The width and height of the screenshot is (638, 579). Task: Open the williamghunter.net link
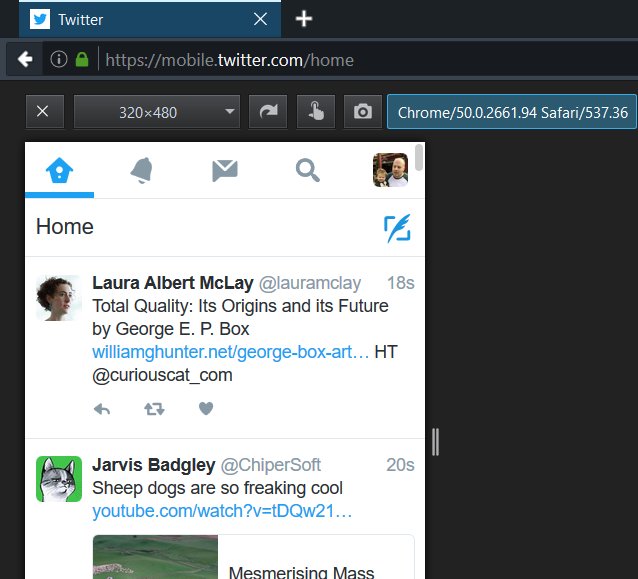[230, 352]
